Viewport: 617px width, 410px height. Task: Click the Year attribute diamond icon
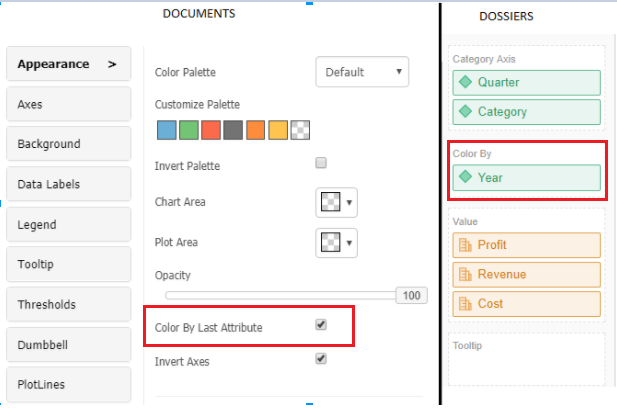[x=465, y=177]
